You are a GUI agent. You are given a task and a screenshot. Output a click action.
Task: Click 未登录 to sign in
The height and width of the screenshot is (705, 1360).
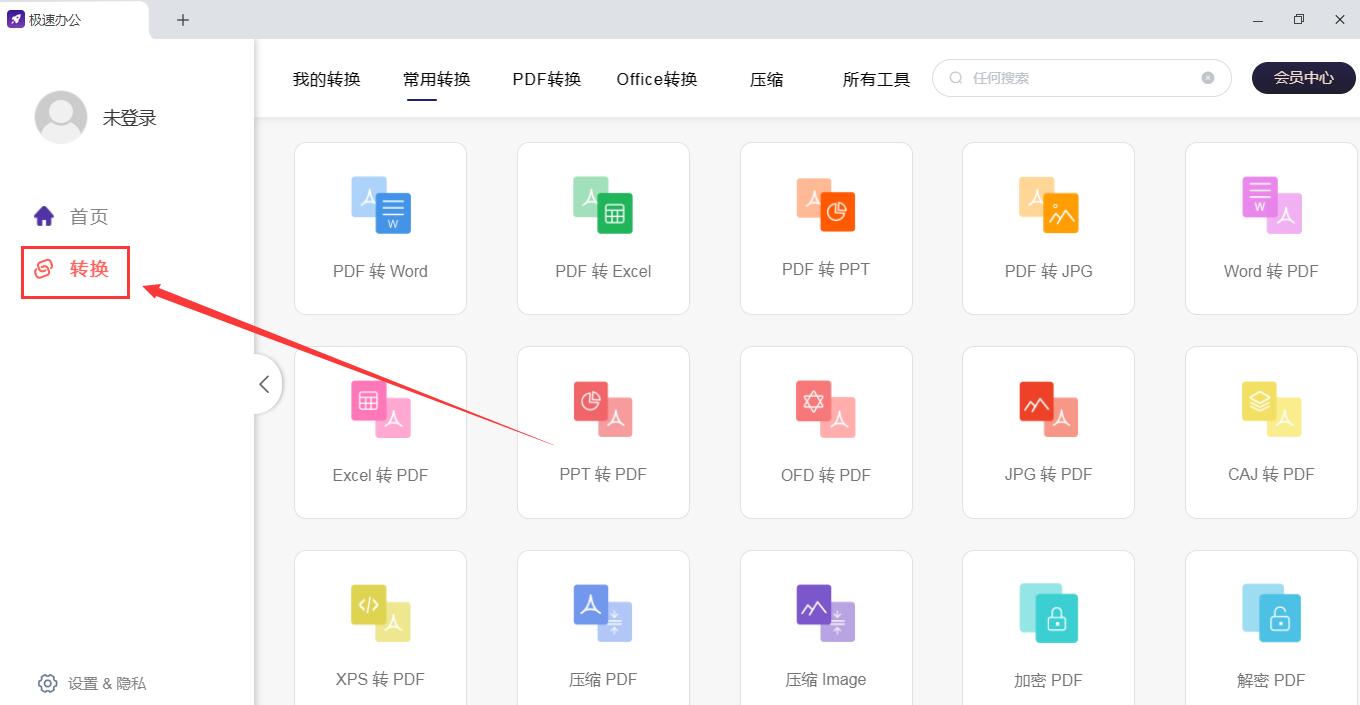click(x=130, y=118)
